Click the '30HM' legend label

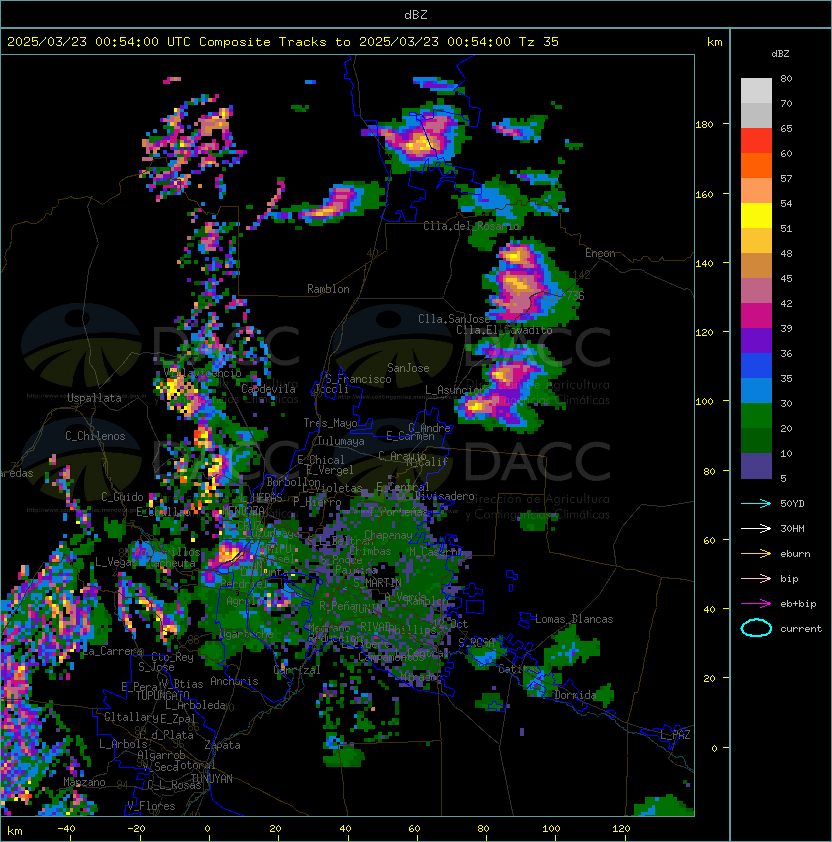[792, 529]
